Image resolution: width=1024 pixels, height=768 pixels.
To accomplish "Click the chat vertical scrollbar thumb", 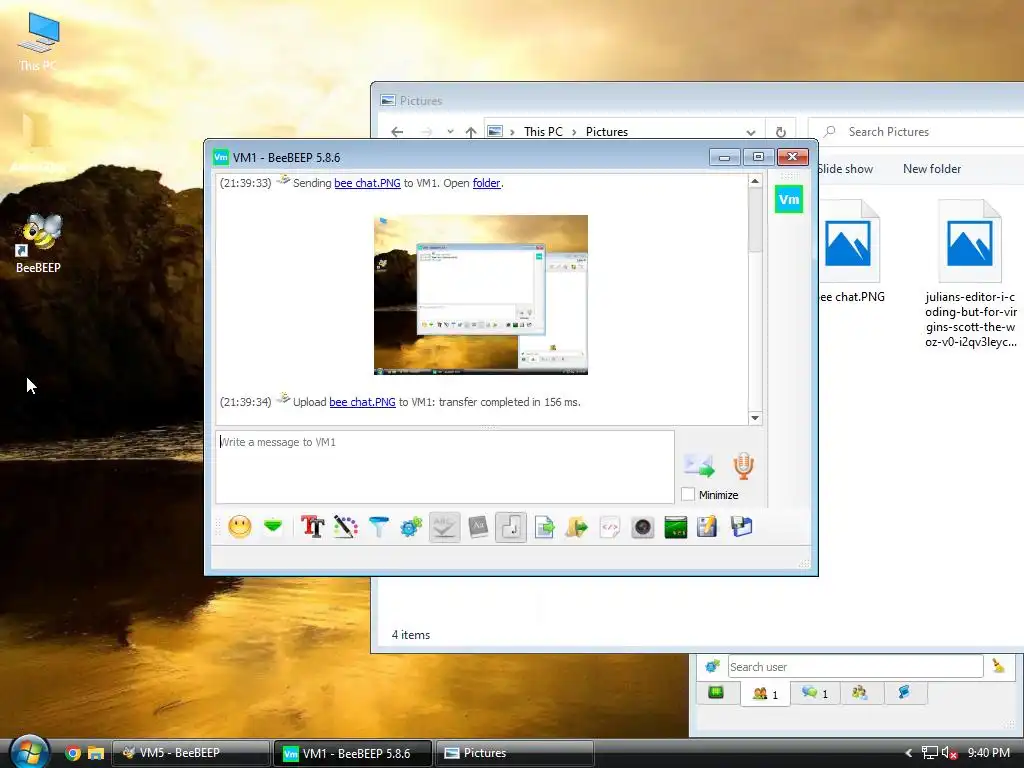I will 755,221.
